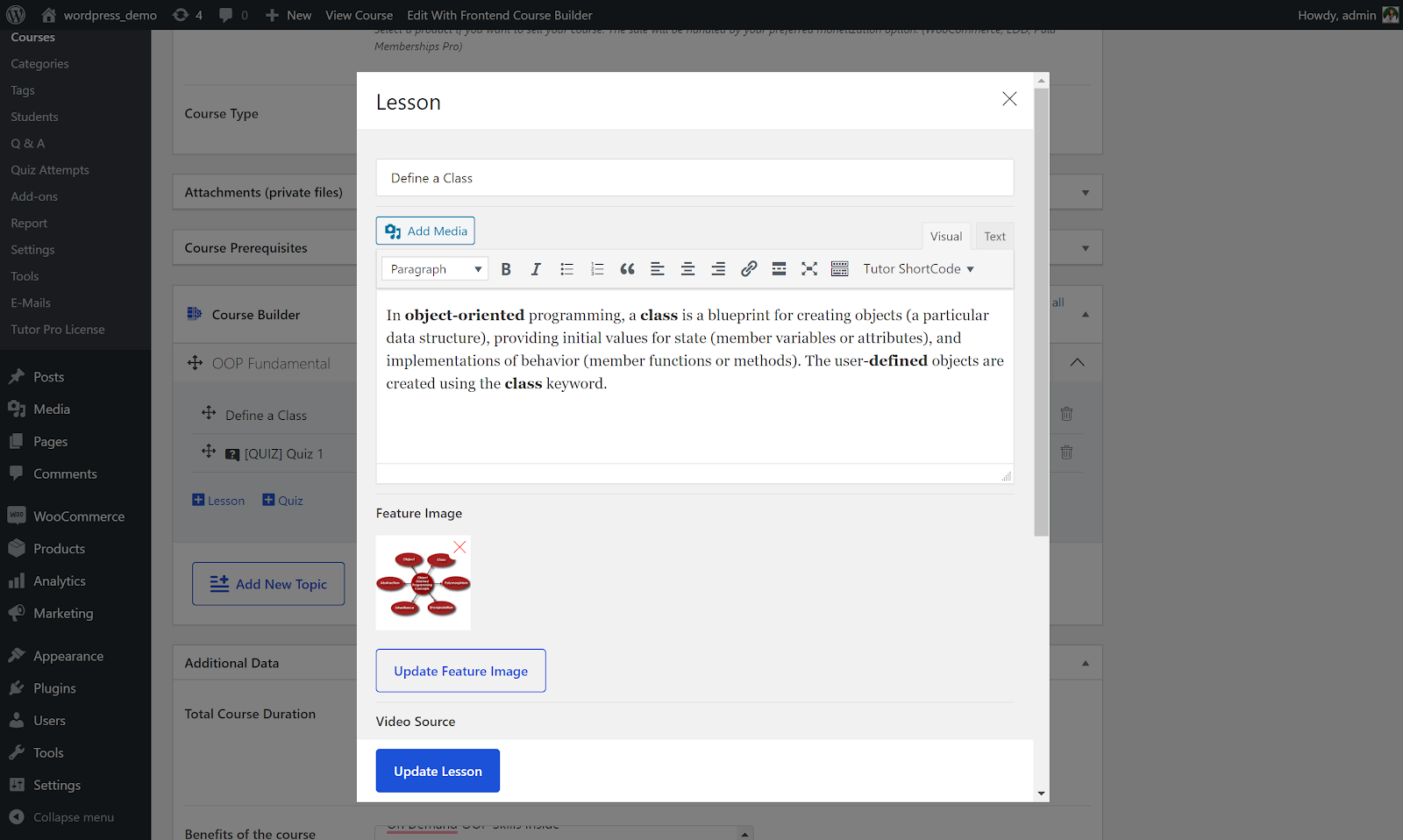Open pending updates in the admin bar
Image resolution: width=1403 pixels, height=840 pixels.
click(x=188, y=15)
